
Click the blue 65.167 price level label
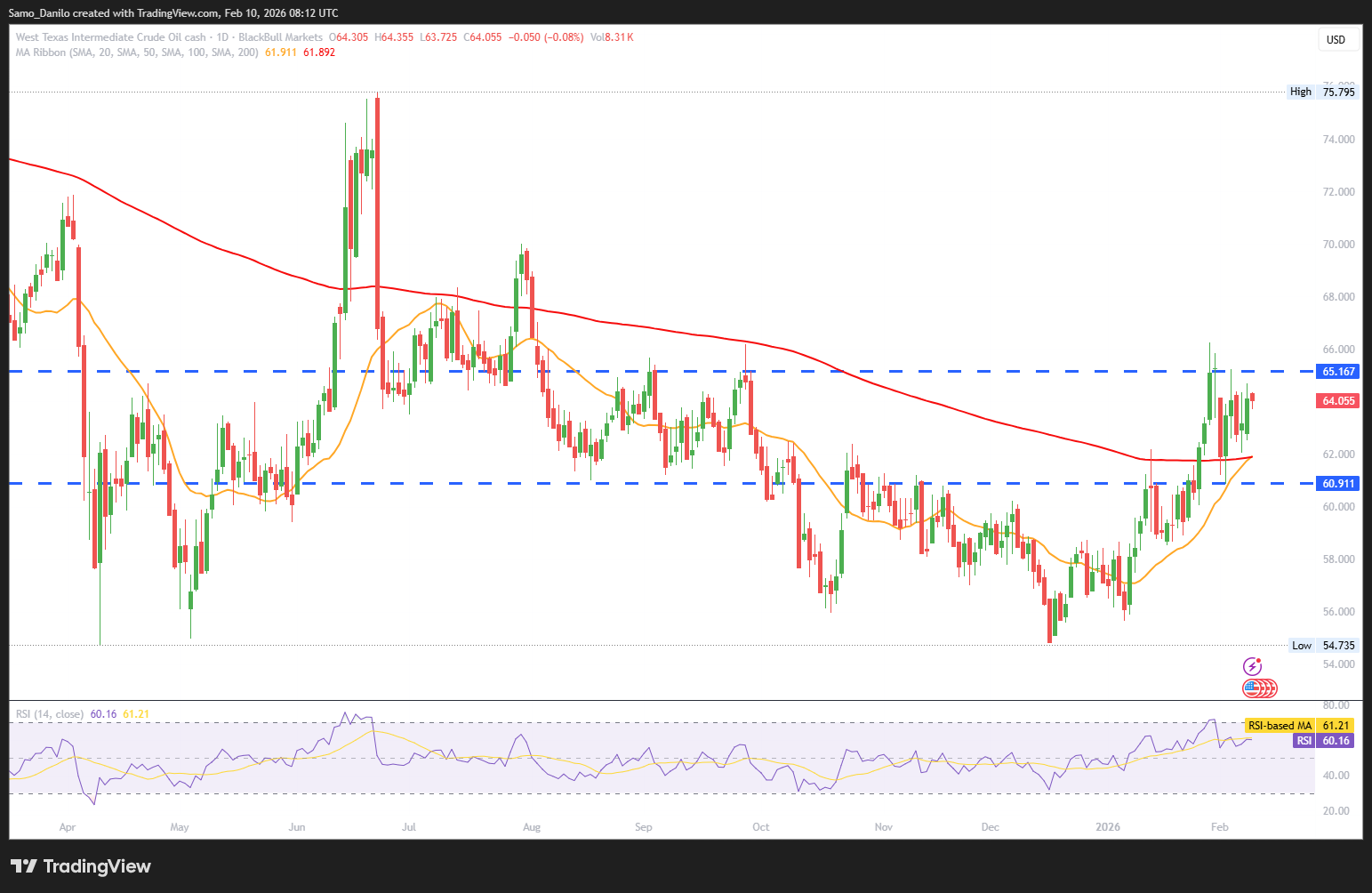(x=1337, y=372)
